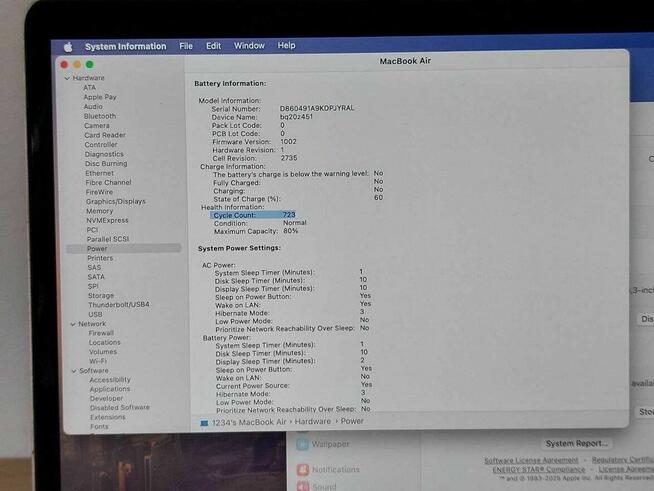Select Memory in the sidebar
The height and width of the screenshot is (491, 654).
pos(100,211)
